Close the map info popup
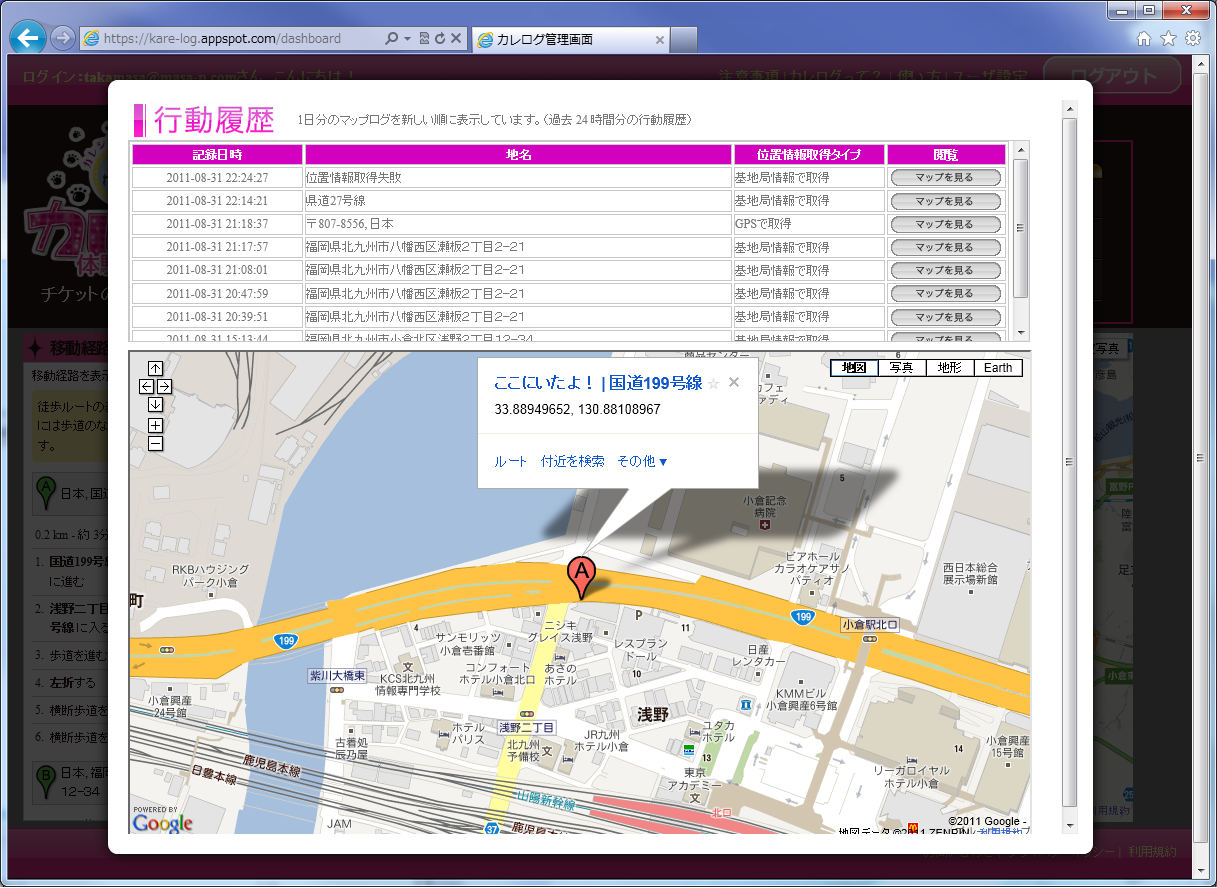This screenshot has height=888, width=1217. [x=734, y=382]
